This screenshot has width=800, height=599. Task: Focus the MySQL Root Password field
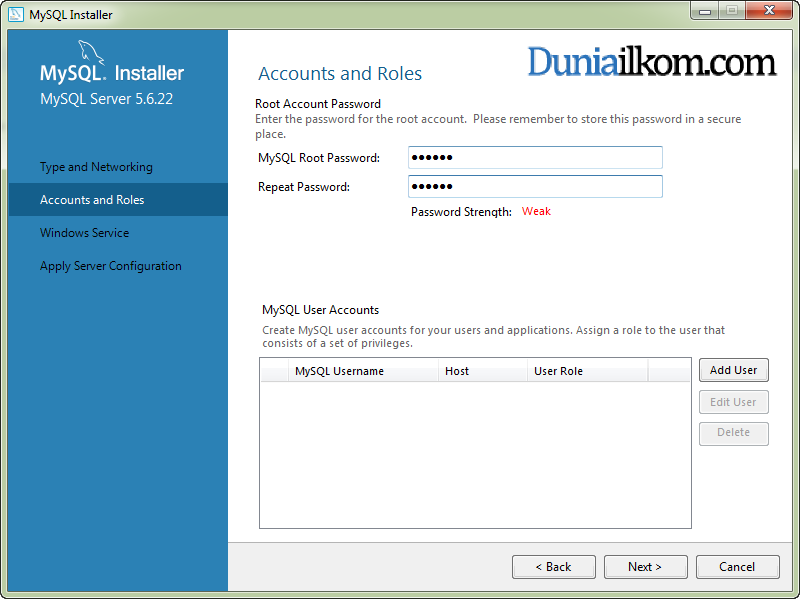point(535,157)
